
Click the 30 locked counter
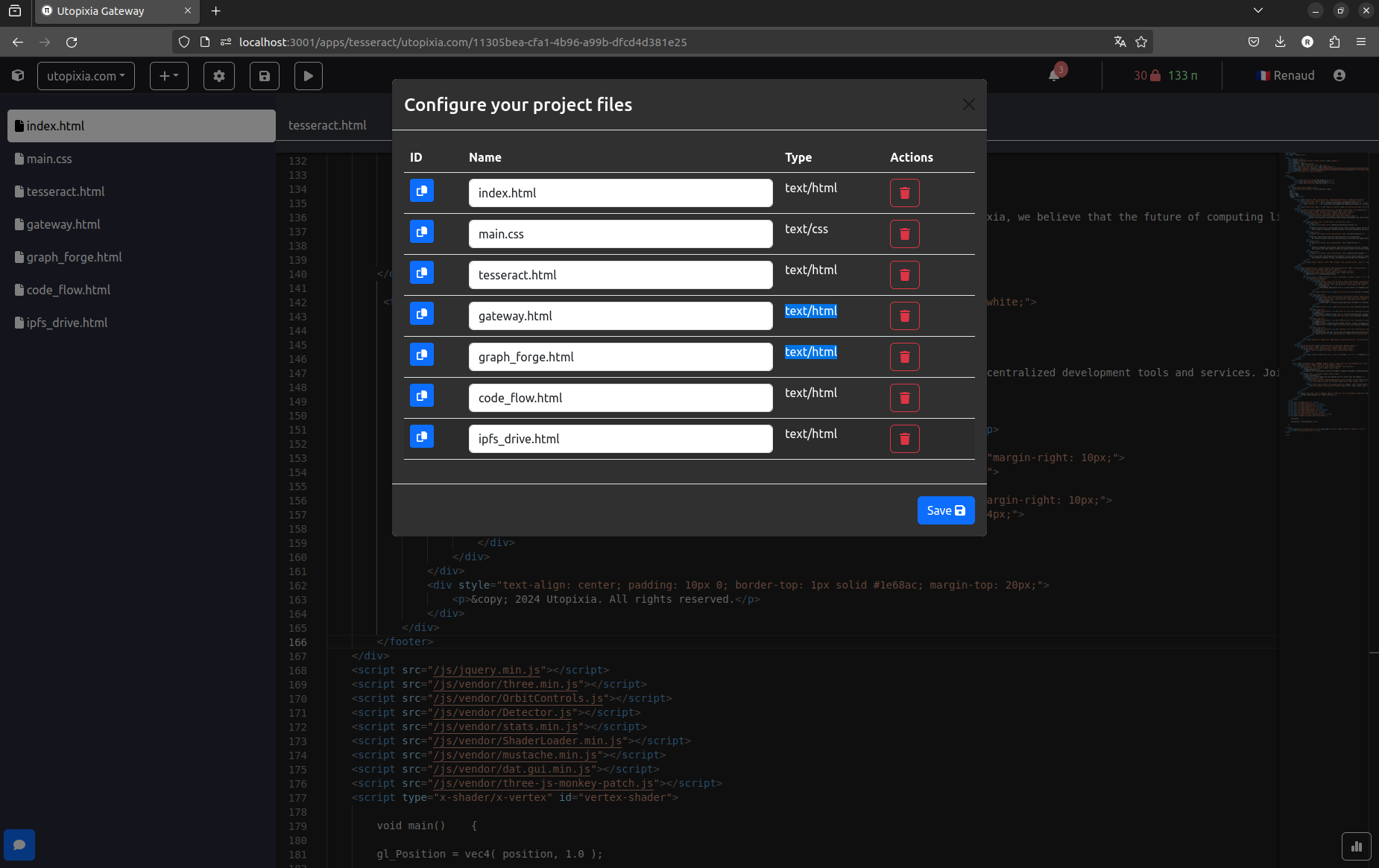(1147, 75)
